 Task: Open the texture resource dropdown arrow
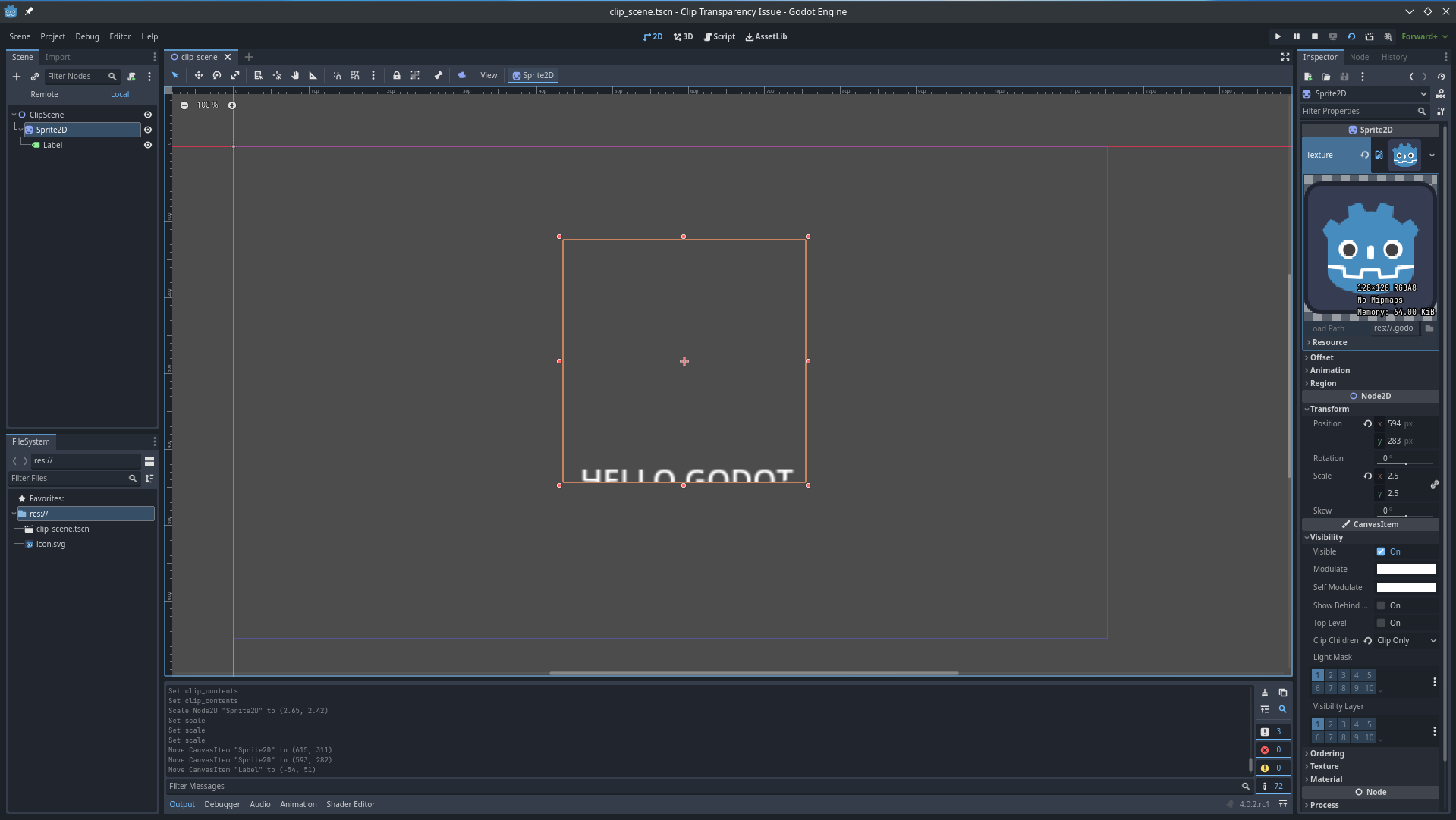tap(1432, 155)
